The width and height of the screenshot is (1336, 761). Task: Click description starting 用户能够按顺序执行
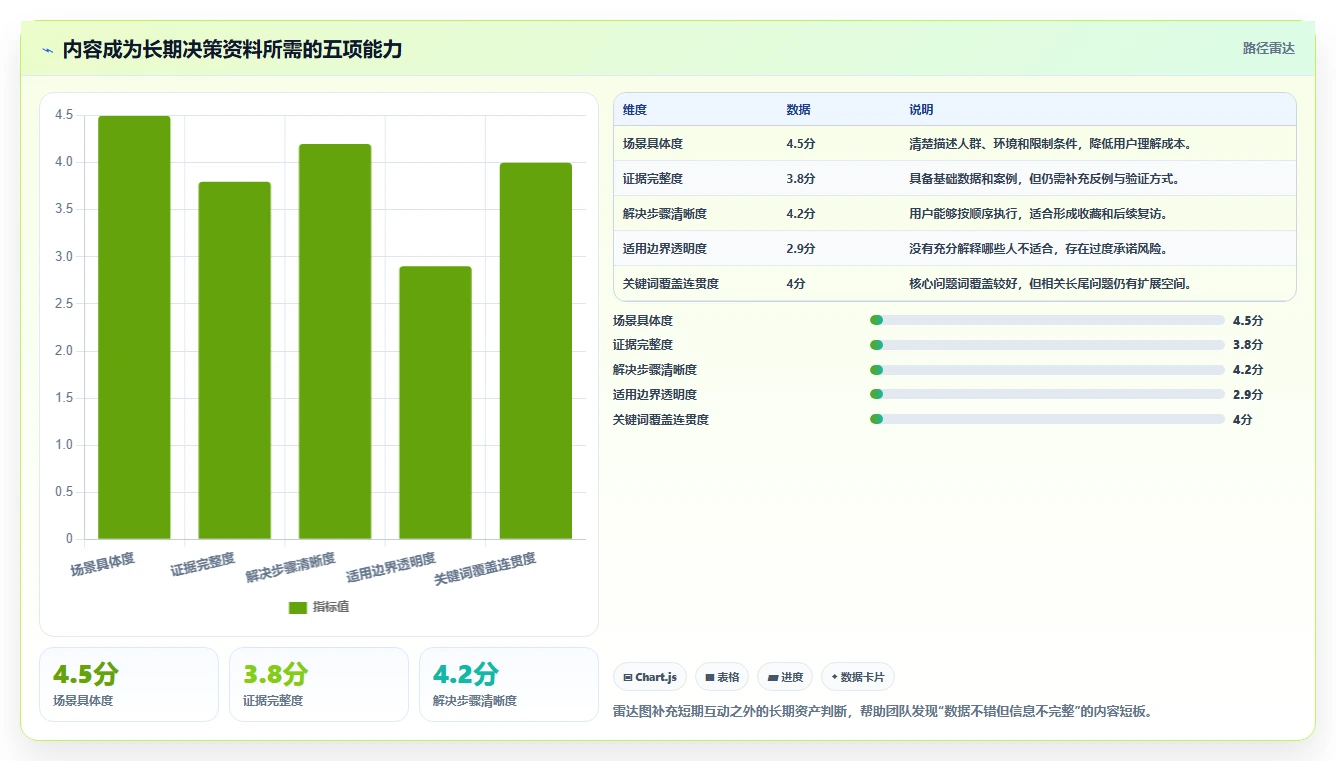(1038, 214)
